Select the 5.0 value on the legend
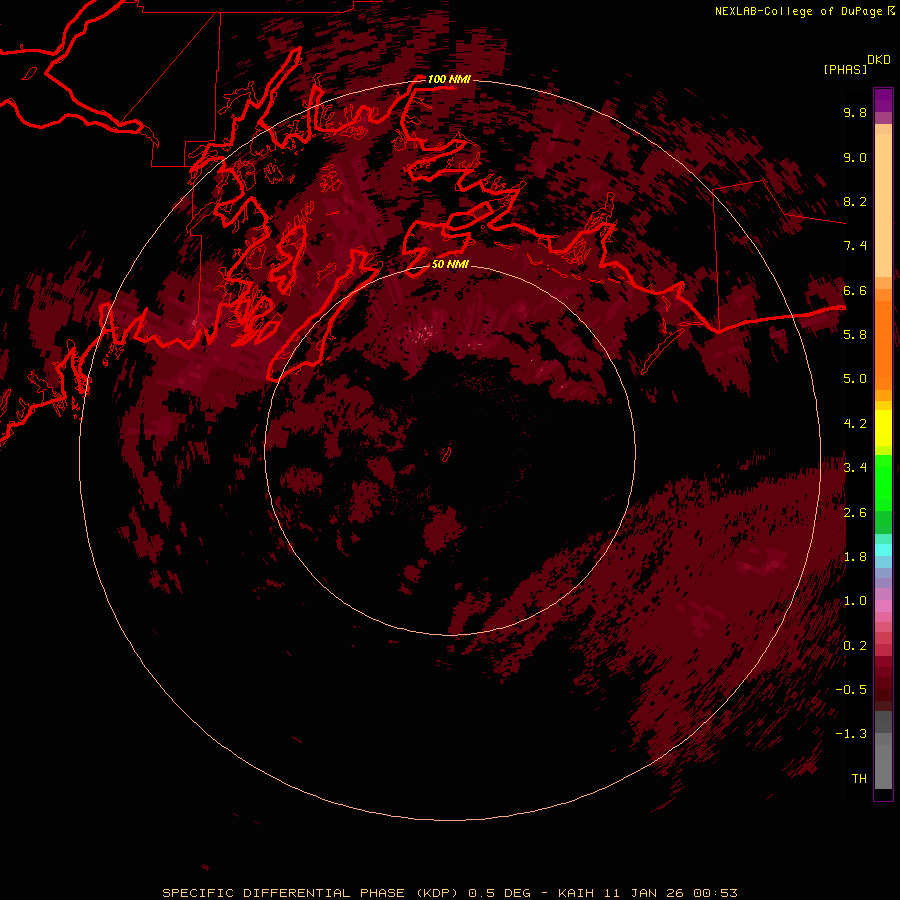Screen dimensions: 900x900 click(855, 379)
